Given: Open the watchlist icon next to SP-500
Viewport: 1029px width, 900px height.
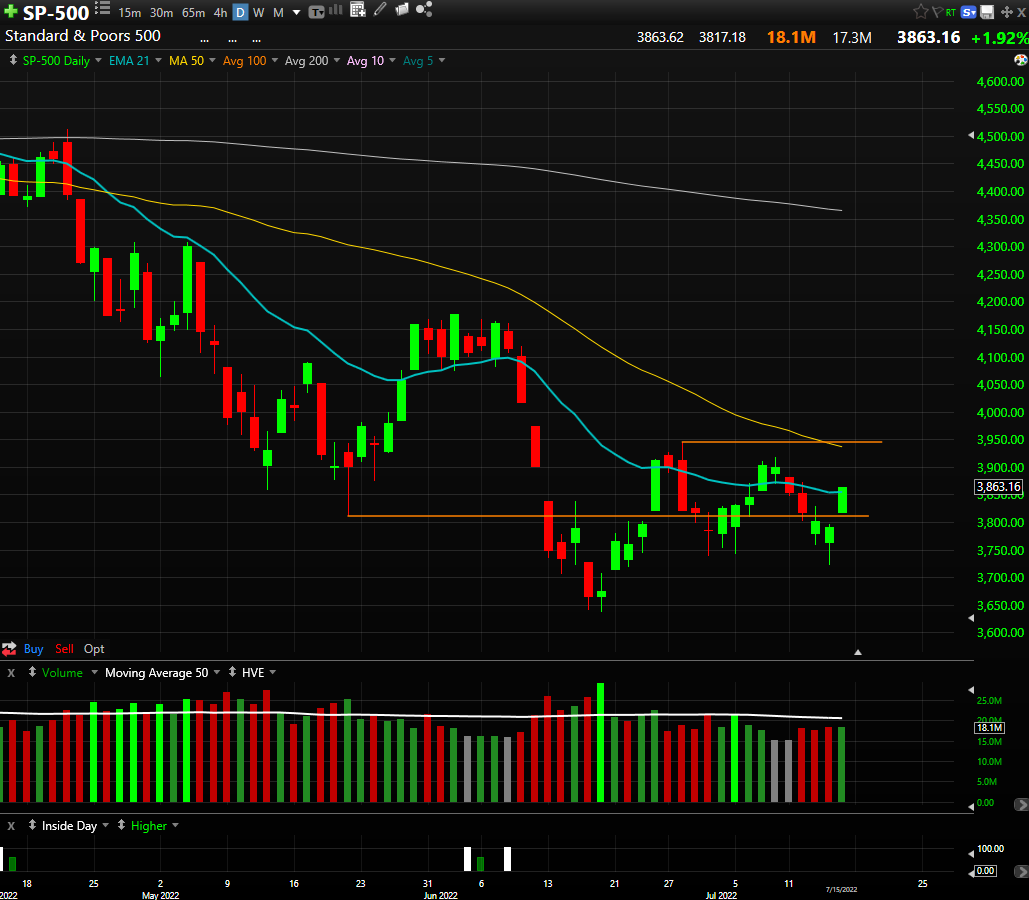Looking at the screenshot, I should pyautogui.click(x=102, y=9).
